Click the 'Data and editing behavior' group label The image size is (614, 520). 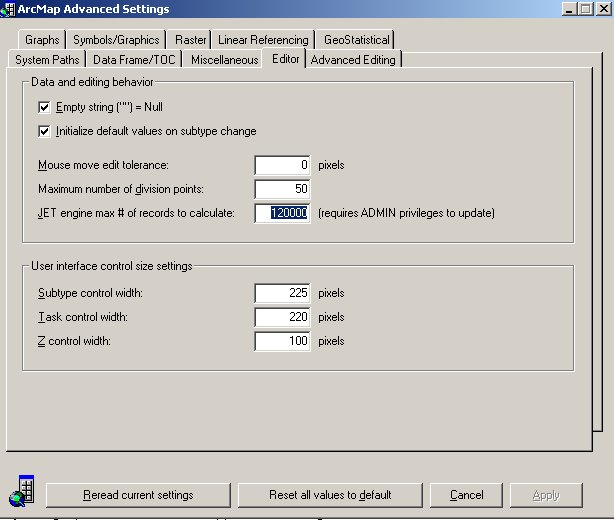[92, 82]
